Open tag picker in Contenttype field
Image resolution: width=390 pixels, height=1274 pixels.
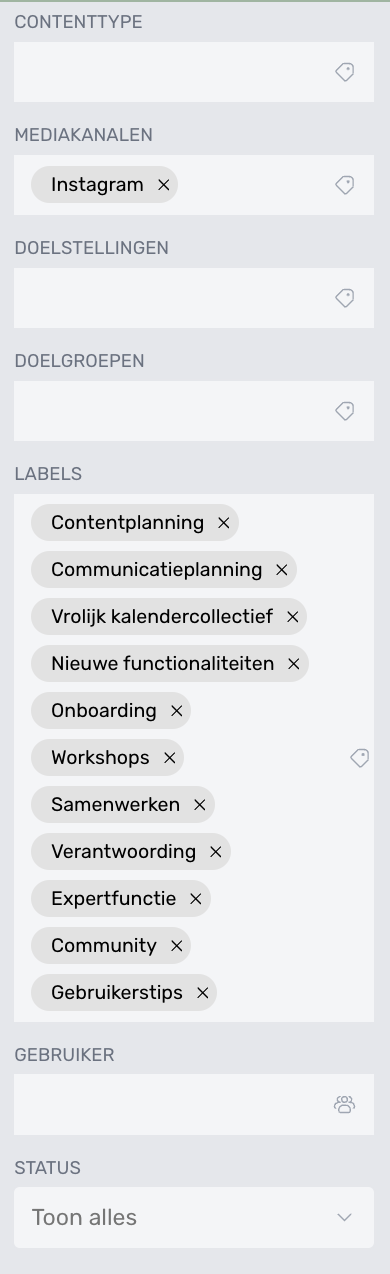point(344,72)
